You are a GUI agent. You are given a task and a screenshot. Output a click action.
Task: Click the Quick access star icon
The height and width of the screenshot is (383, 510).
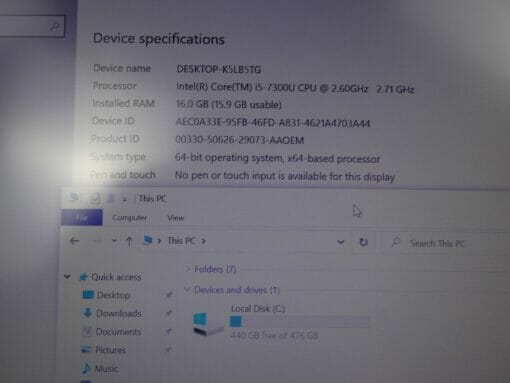point(83,277)
